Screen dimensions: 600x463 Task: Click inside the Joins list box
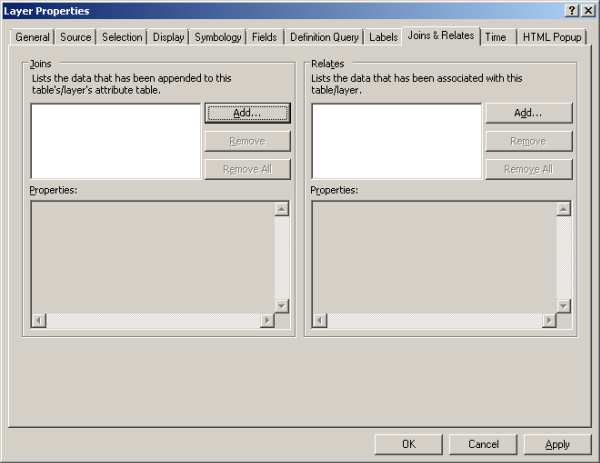[116, 141]
